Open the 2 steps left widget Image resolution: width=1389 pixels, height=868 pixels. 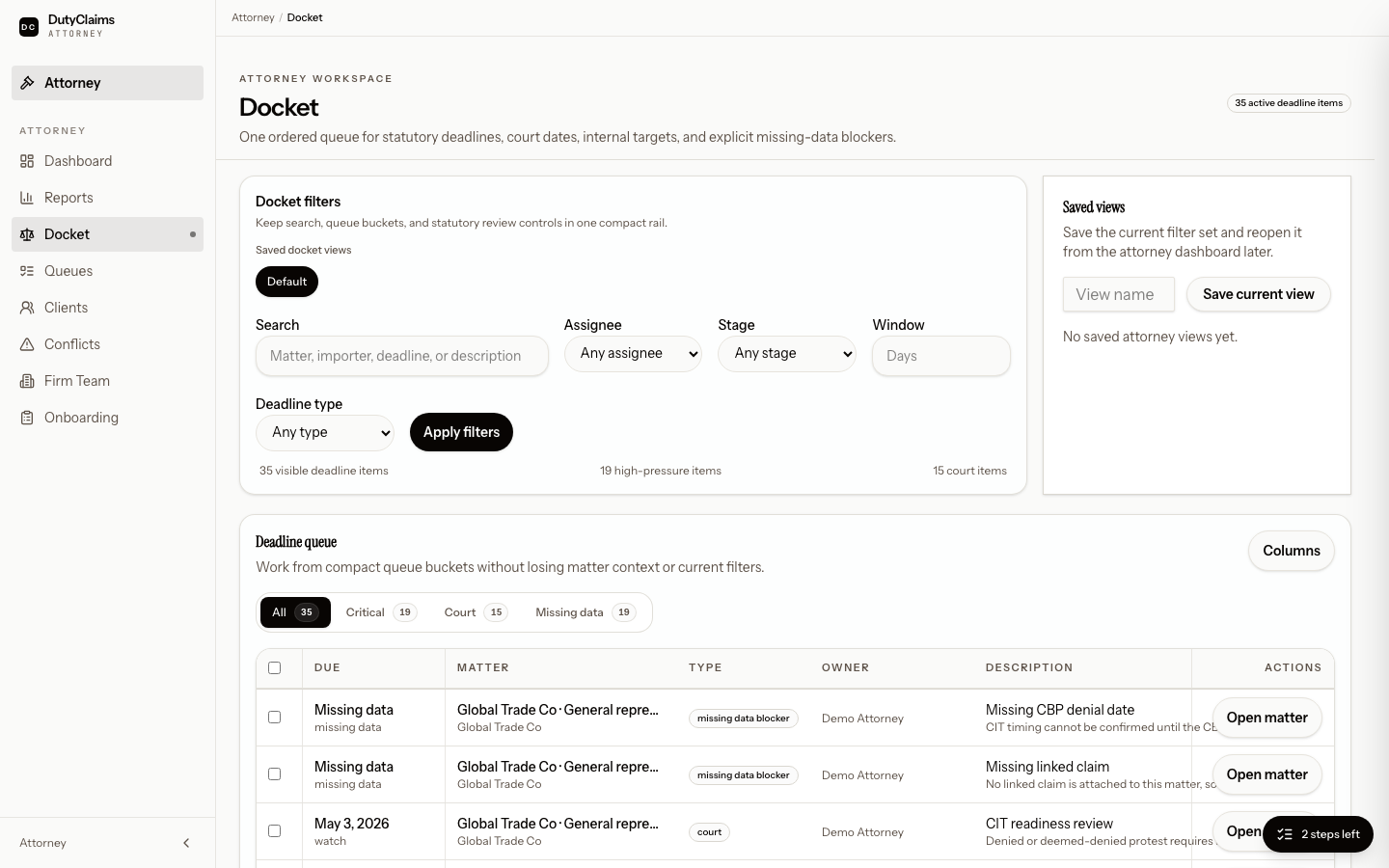1318,834
